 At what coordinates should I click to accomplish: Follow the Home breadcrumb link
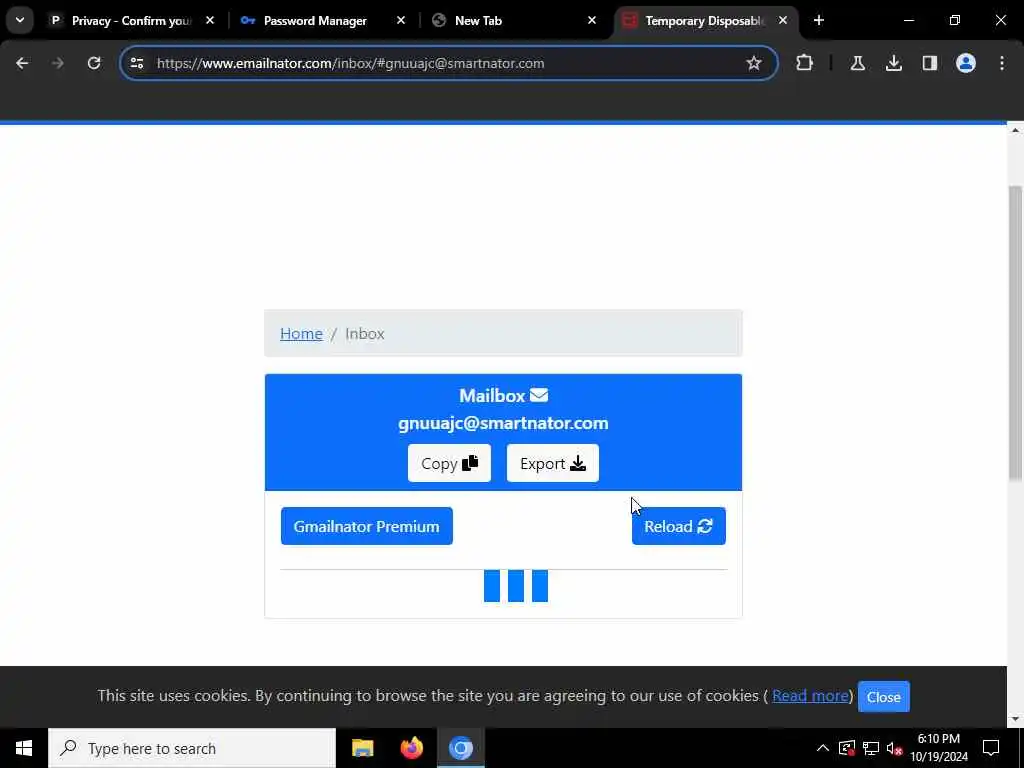coord(301,334)
